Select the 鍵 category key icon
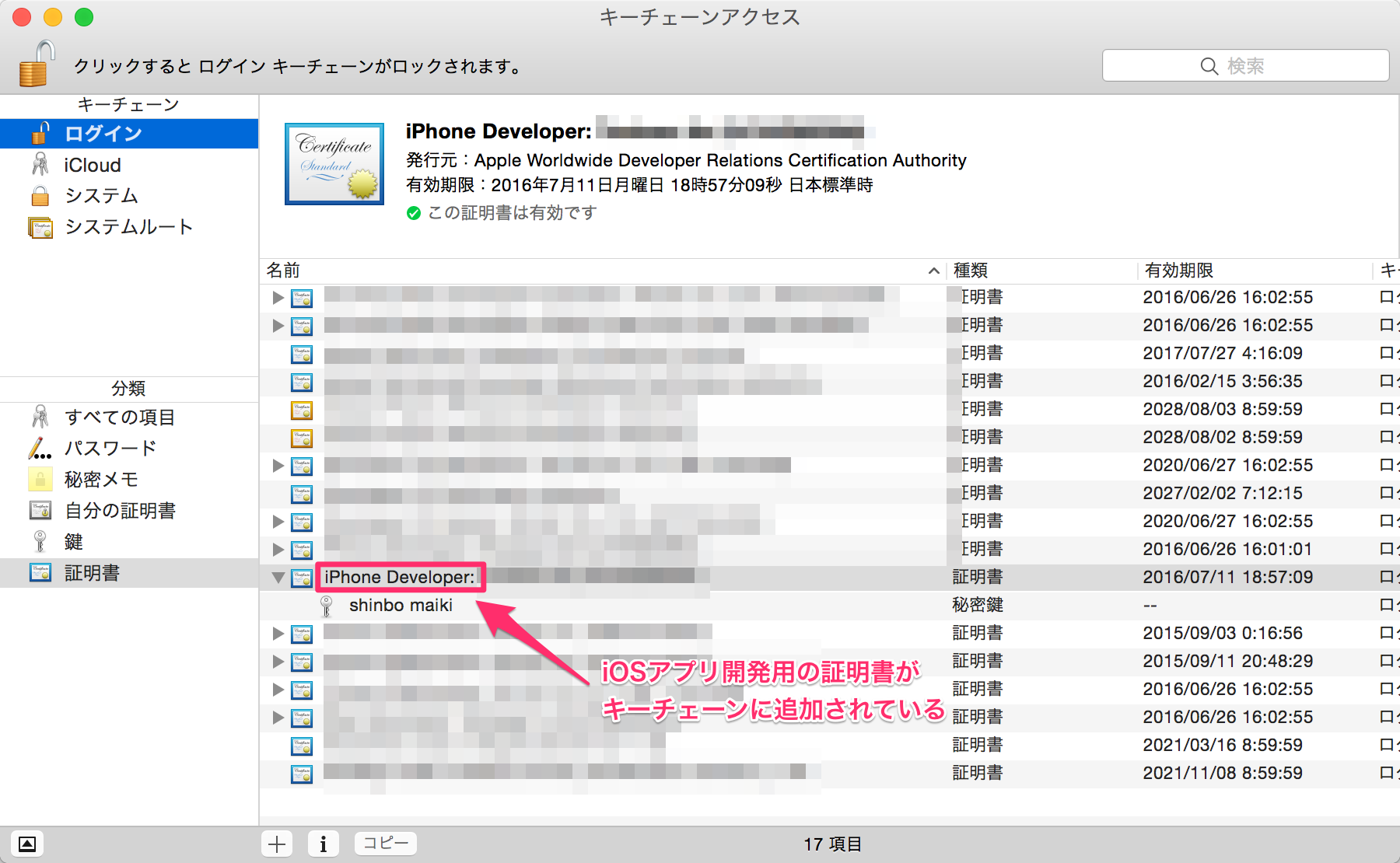The image size is (1400, 863). pyautogui.click(x=40, y=542)
